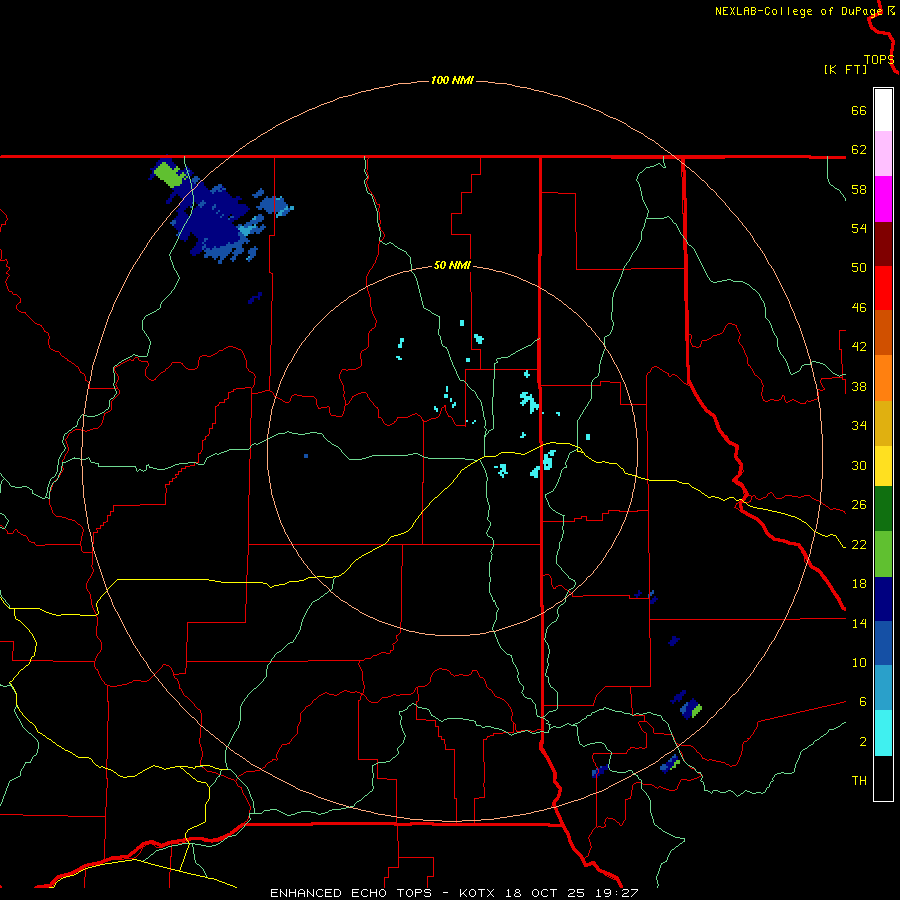Select the 6 legend value
This screenshot has height=900, width=900.
(x=863, y=701)
